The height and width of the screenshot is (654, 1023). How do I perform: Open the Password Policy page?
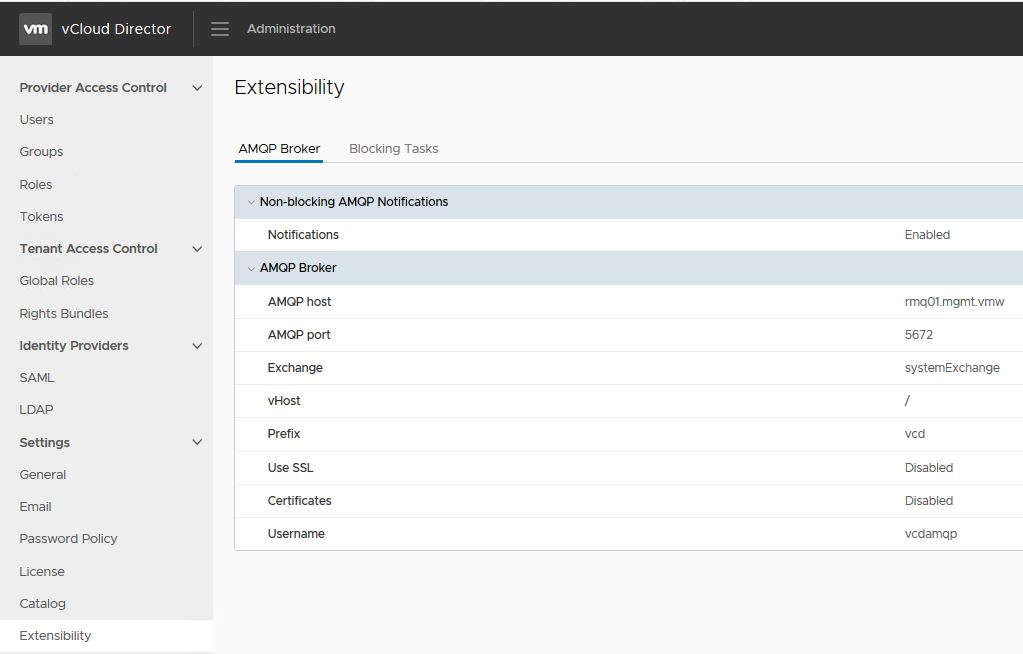(68, 539)
